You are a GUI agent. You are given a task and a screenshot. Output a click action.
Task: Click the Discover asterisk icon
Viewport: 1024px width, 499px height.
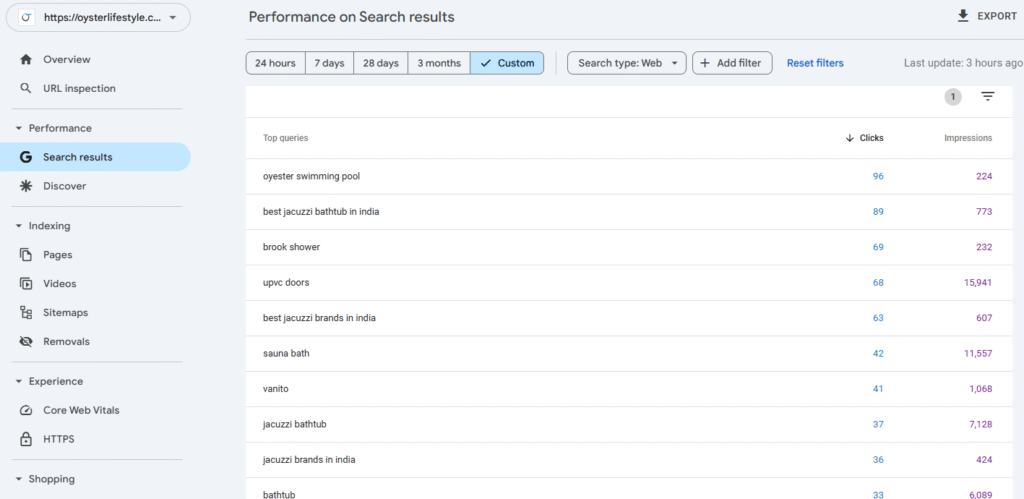pyautogui.click(x=26, y=186)
